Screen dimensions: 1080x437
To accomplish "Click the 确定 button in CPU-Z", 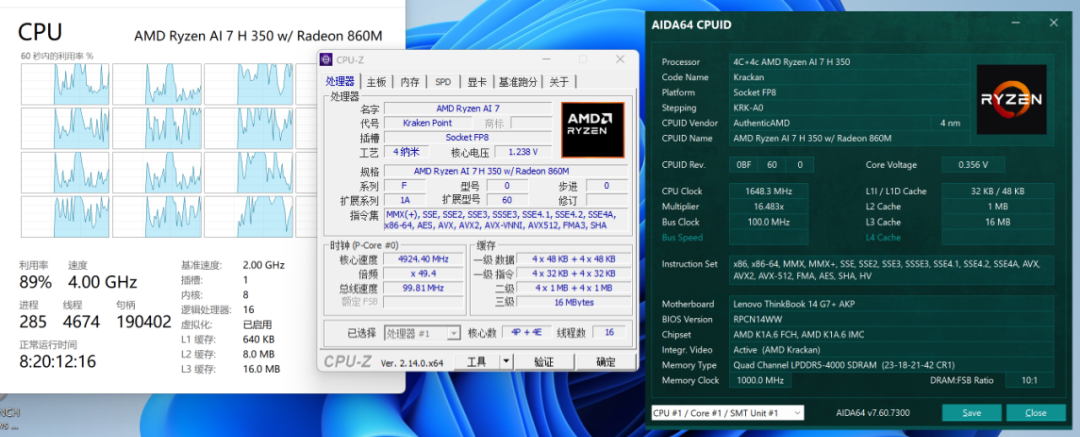I will click(605, 362).
